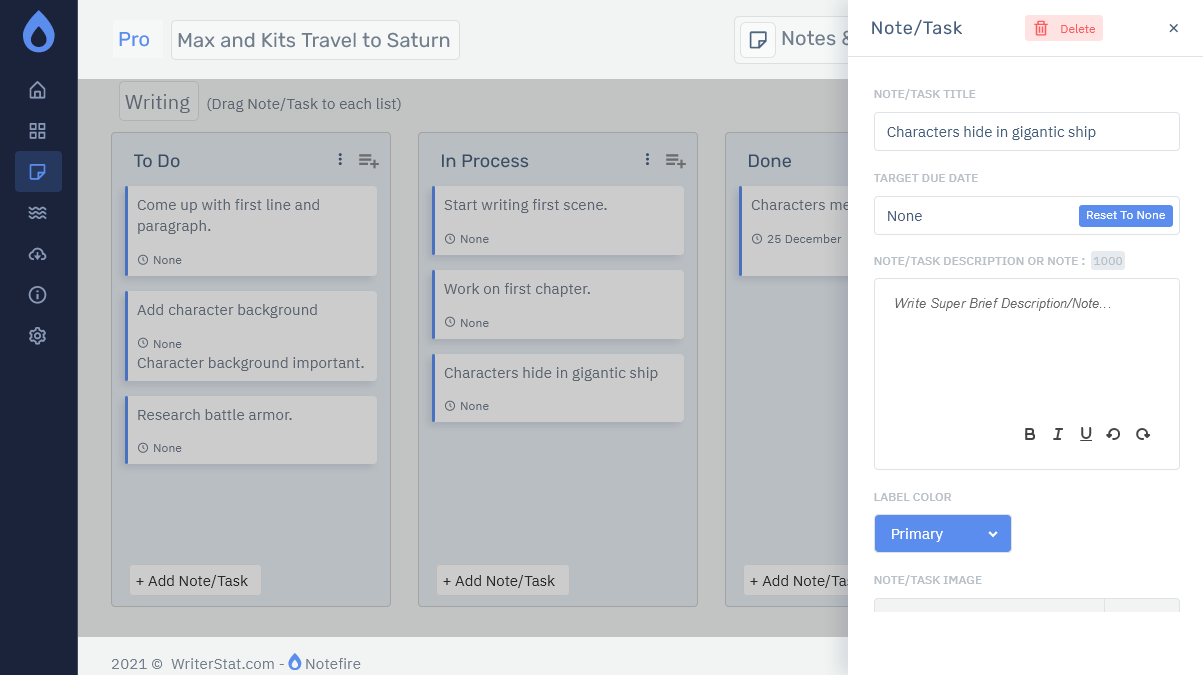
Task: Apply underline formatting in the description editor
Action: [1085, 433]
